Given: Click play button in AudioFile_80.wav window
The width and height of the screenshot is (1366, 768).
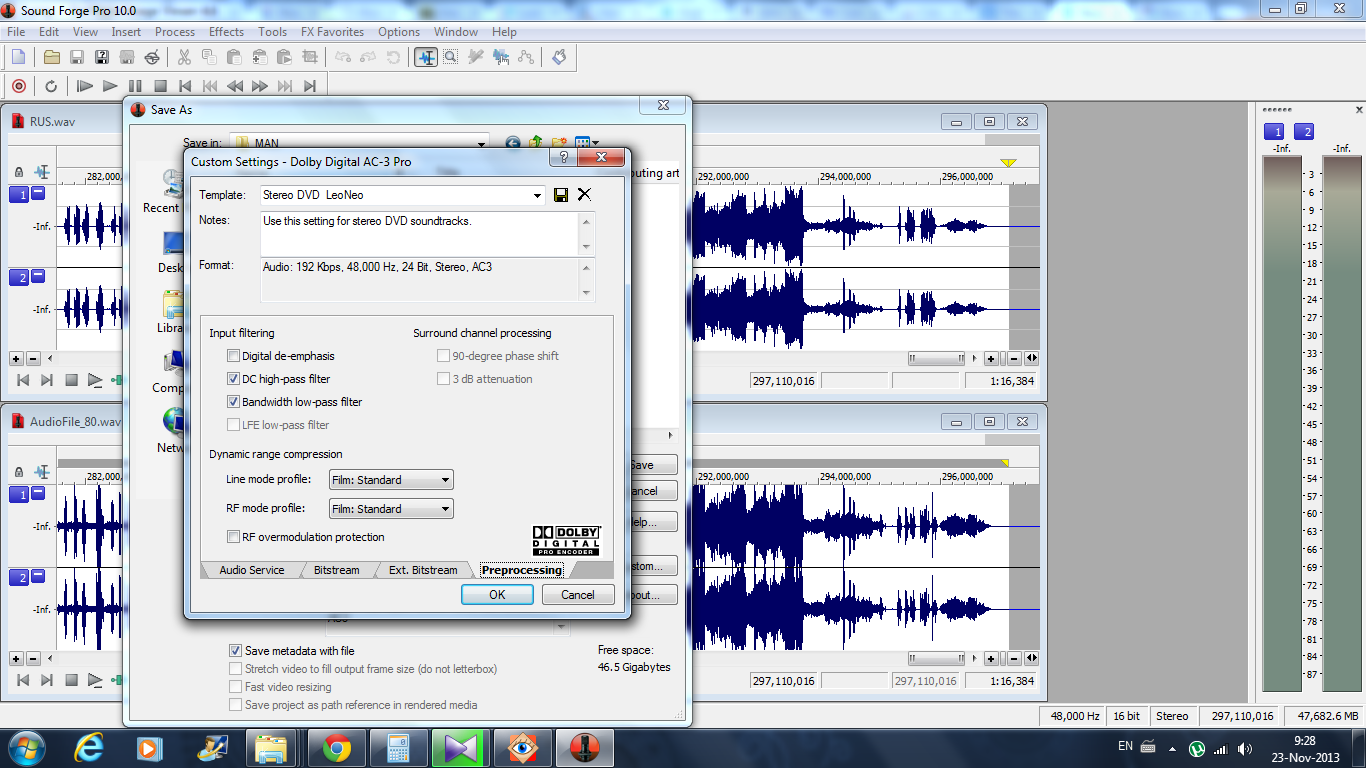Looking at the screenshot, I should coord(95,681).
